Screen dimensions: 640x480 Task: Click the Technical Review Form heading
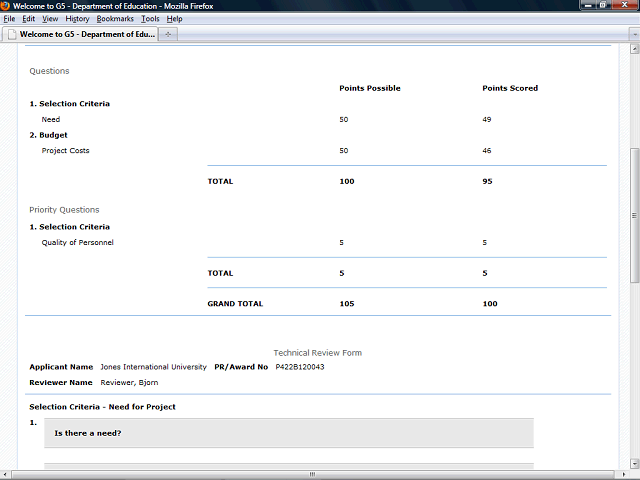(318, 353)
